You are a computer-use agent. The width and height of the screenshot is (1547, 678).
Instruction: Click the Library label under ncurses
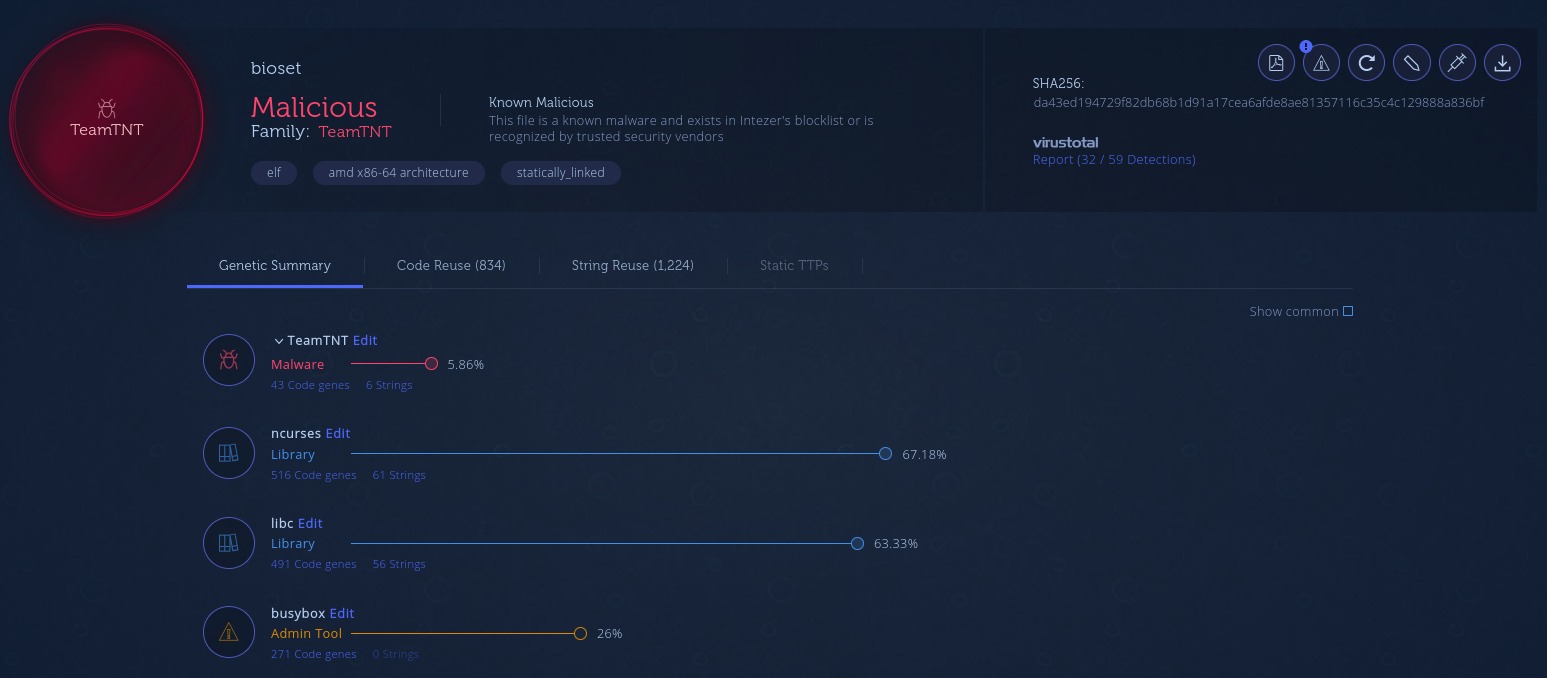[x=293, y=454]
